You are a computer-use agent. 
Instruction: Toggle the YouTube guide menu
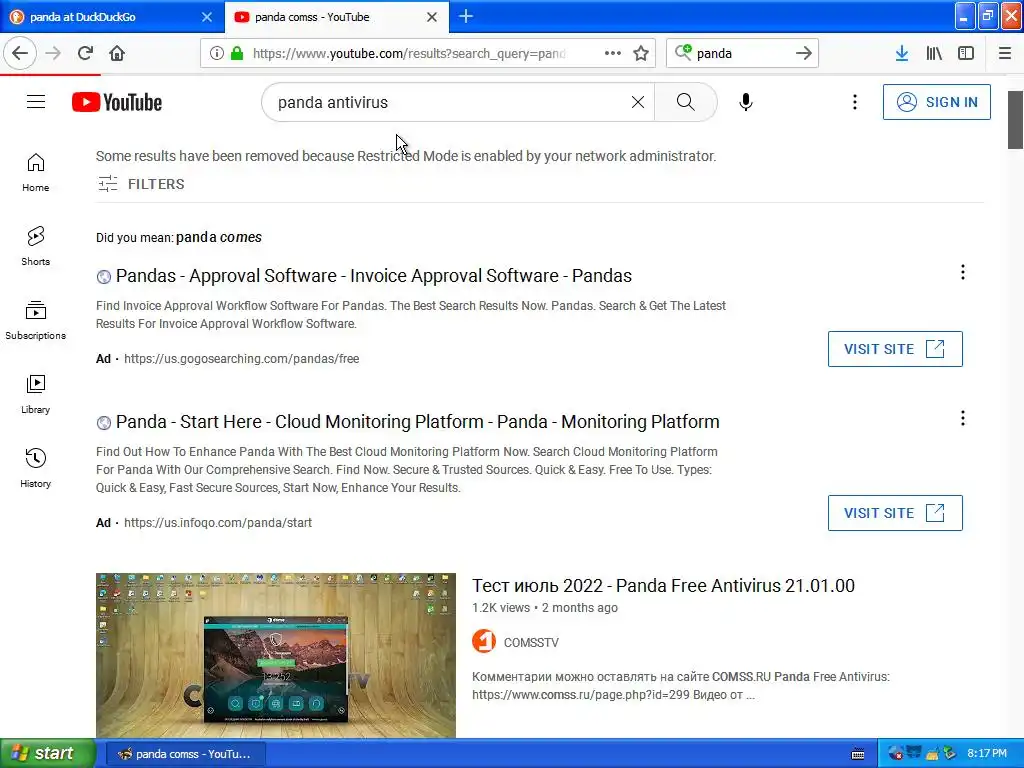point(36,102)
